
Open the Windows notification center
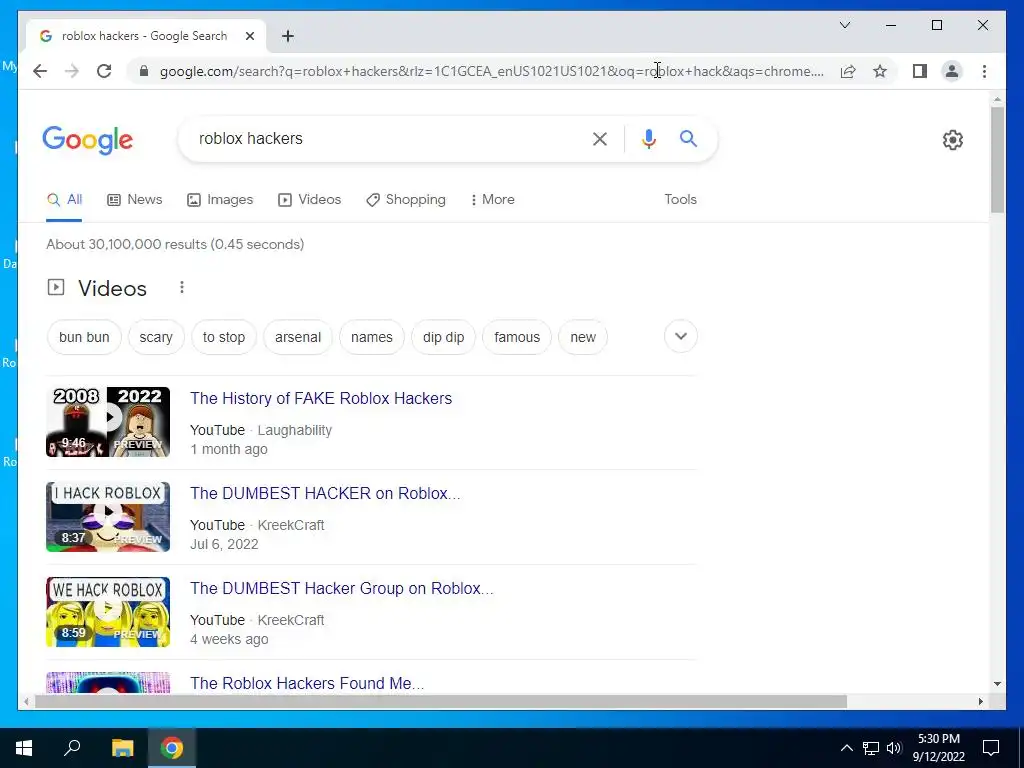tap(991, 748)
